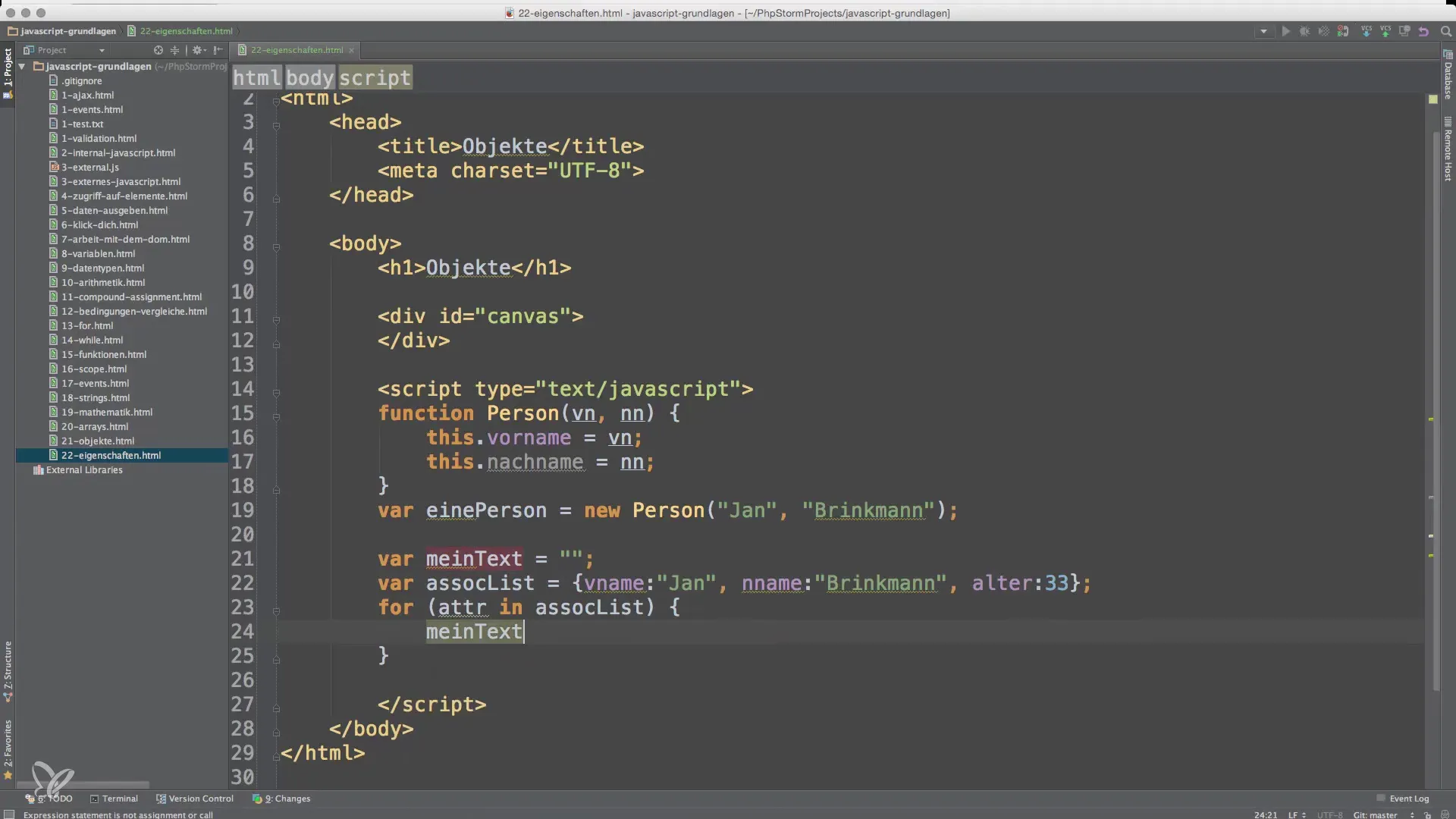Image resolution: width=1456 pixels, height=819 pixels.
Task: Open Git: master branch popup
Action: (x=1383, y=814)
